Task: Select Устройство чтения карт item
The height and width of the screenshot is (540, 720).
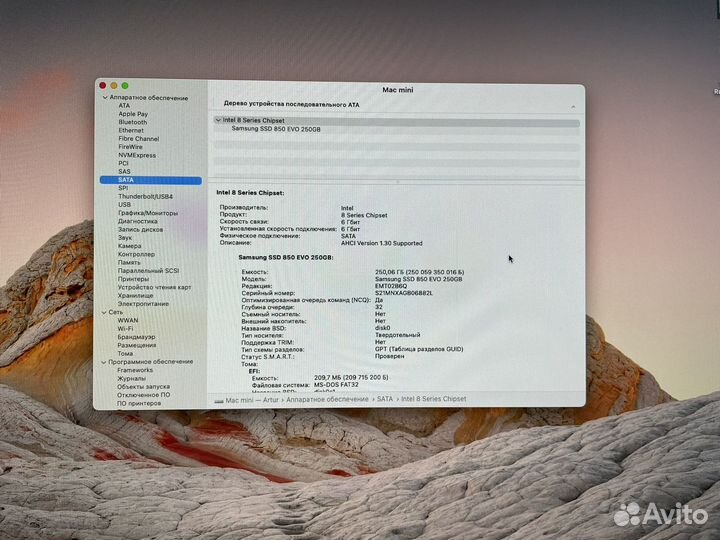Action: point(154,287)
